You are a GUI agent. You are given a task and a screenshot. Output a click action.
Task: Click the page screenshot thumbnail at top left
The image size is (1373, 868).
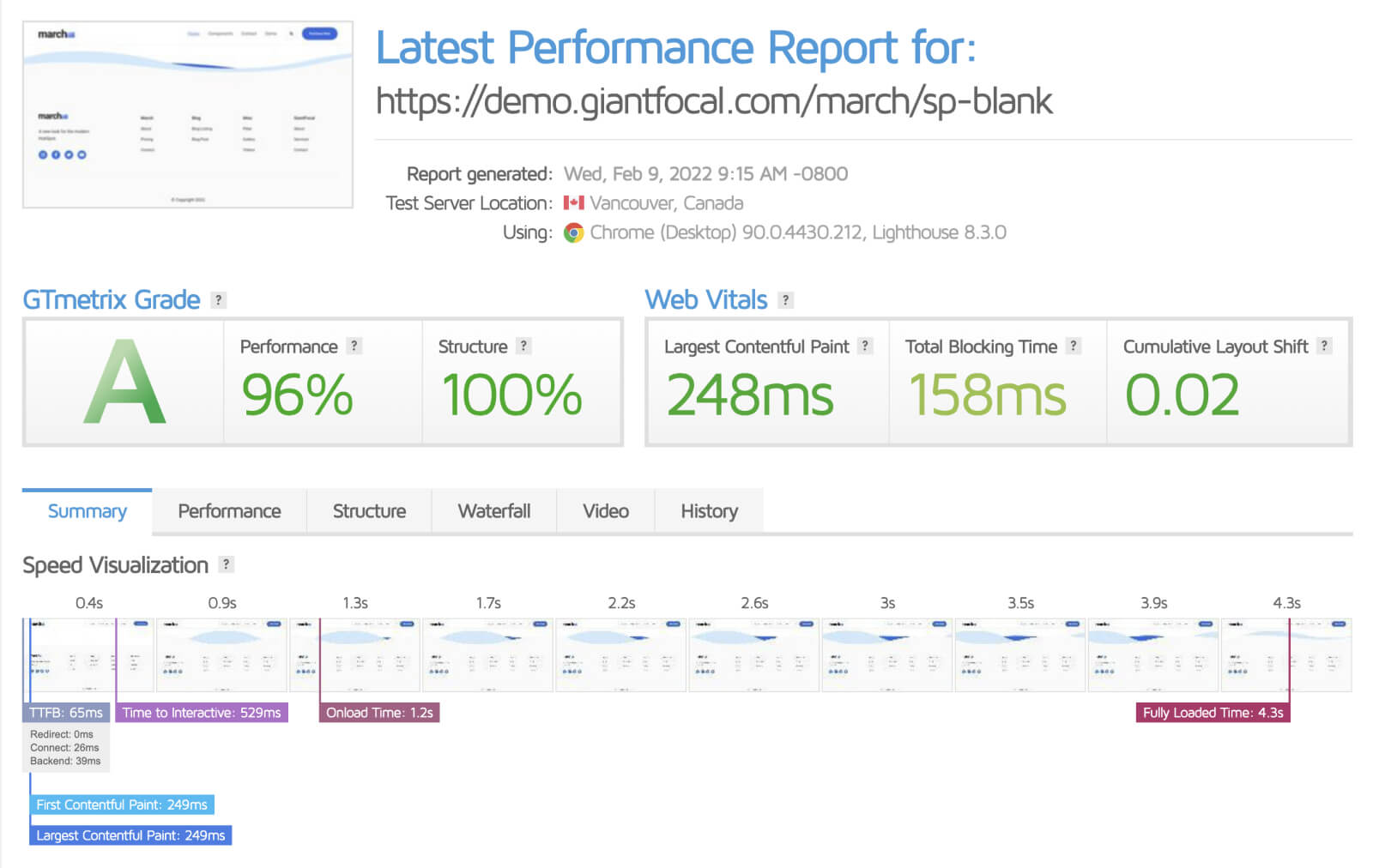188,114
